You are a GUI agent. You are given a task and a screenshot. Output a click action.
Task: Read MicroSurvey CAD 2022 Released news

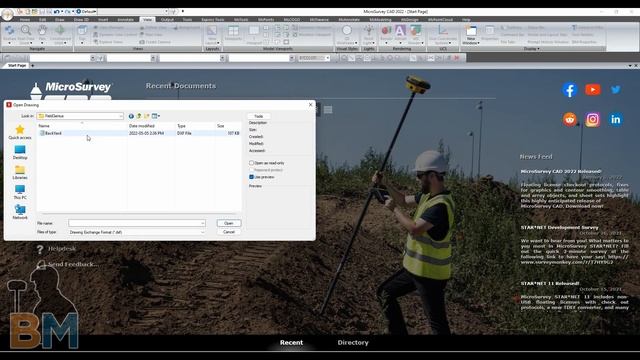[561, 171]
